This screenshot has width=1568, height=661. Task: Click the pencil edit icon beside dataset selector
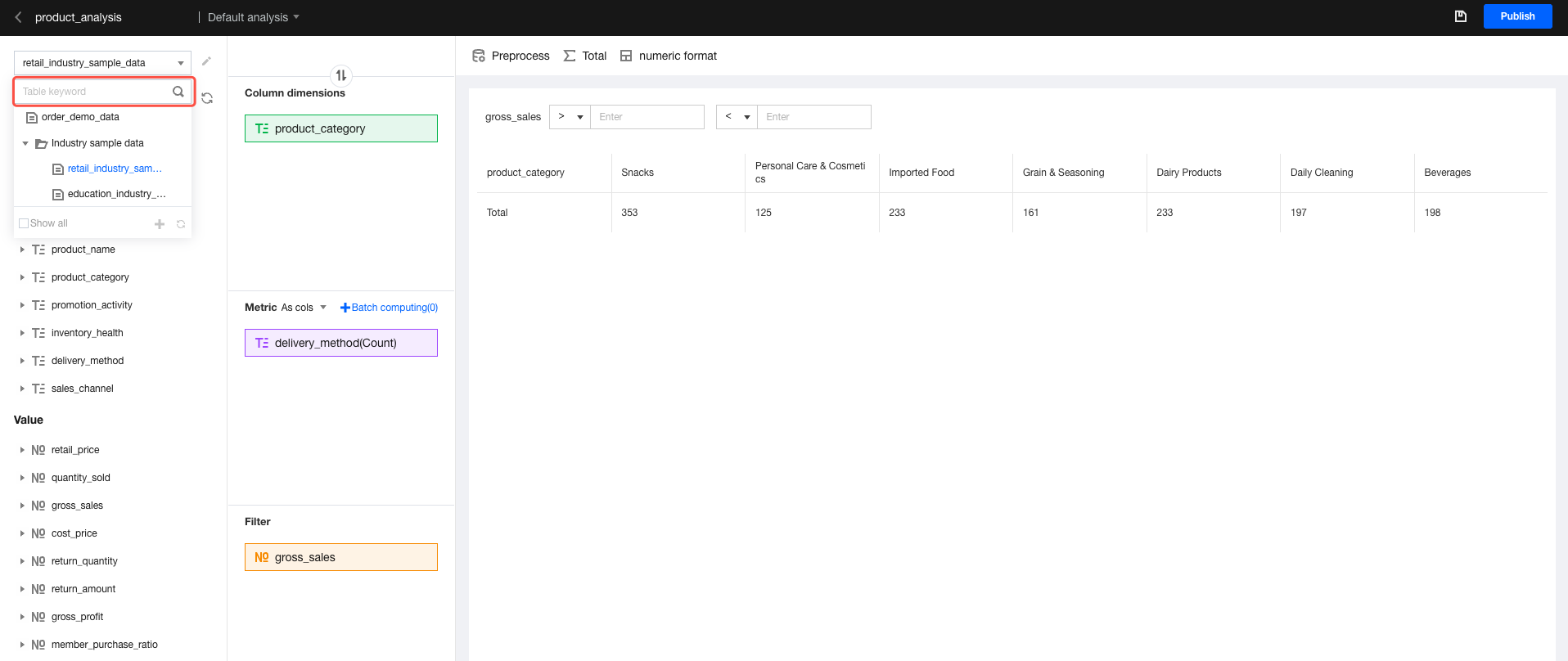coord(206,61)
